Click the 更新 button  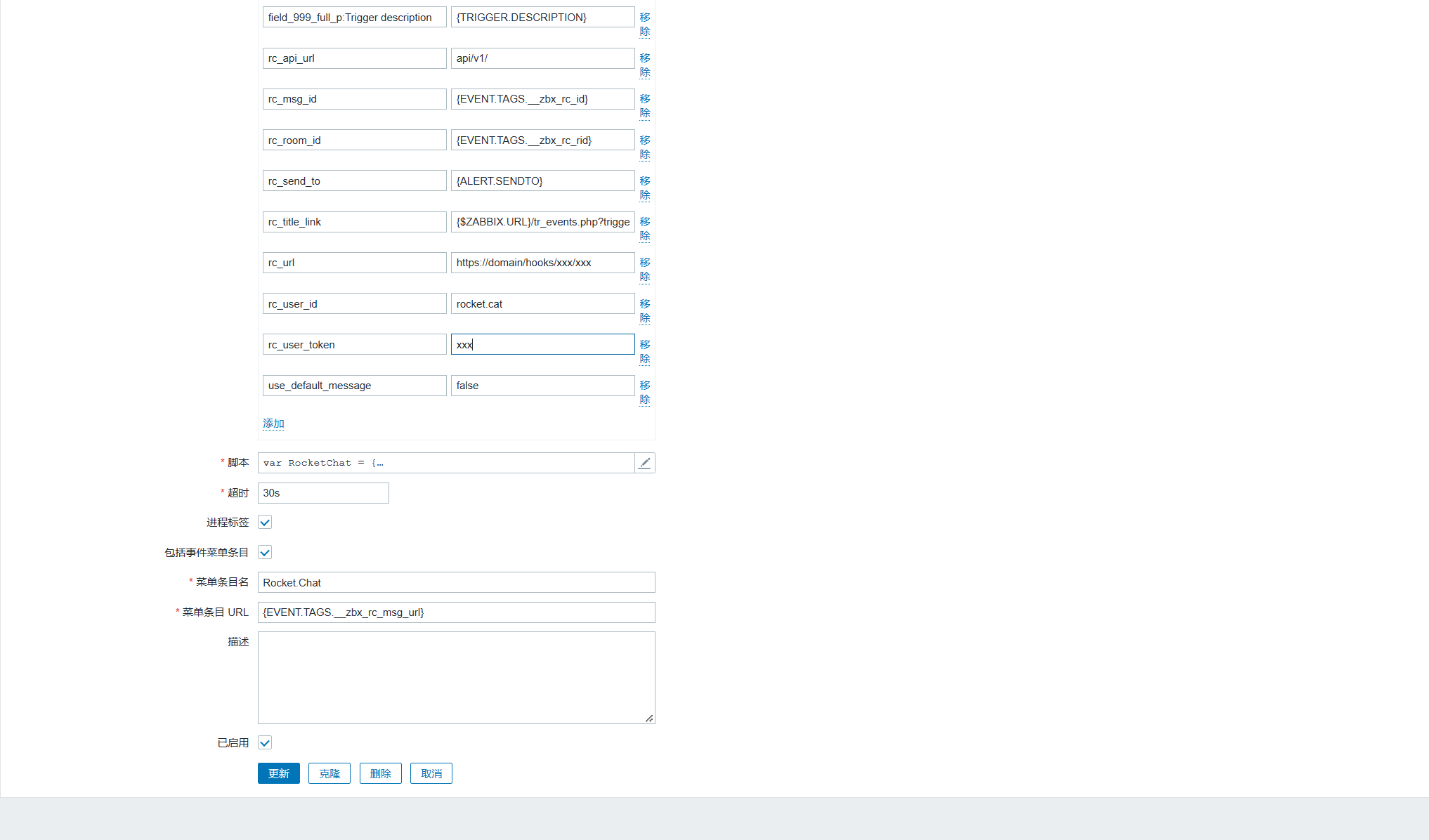[x=278, y=773]
